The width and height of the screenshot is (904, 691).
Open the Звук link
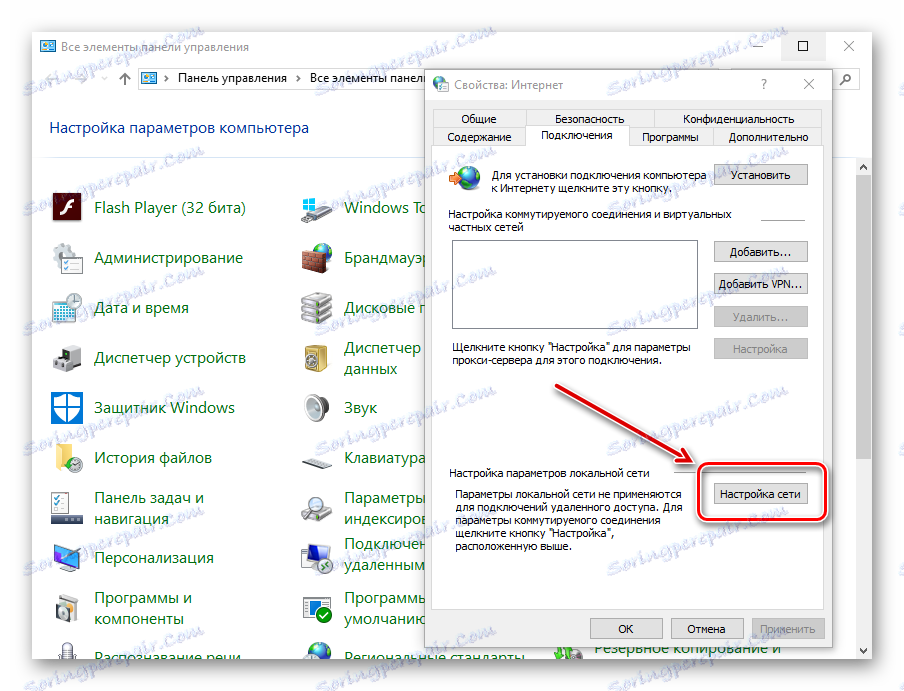click(360, 409)
